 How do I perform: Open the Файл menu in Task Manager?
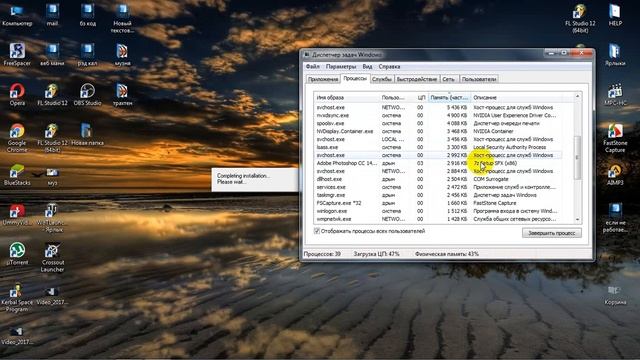312,67
